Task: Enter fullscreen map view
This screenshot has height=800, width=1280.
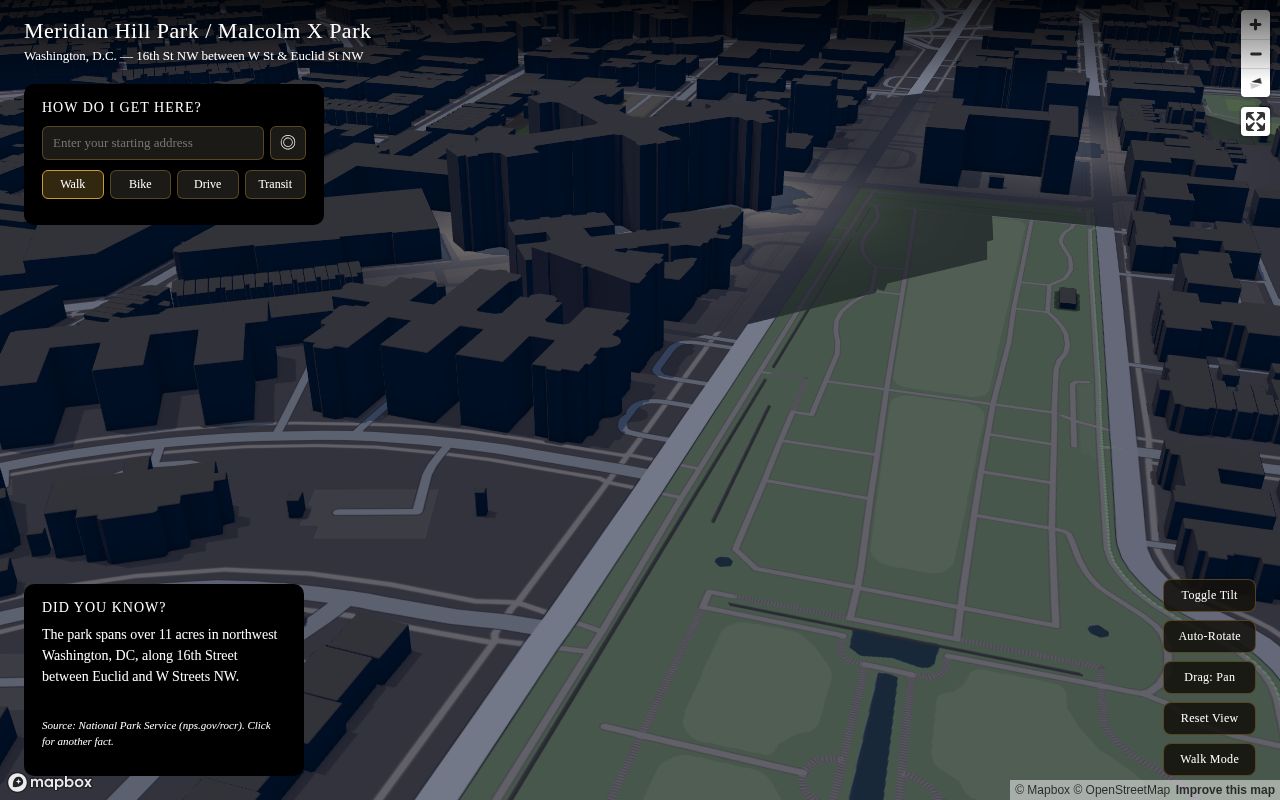Action: (1255, 122)
